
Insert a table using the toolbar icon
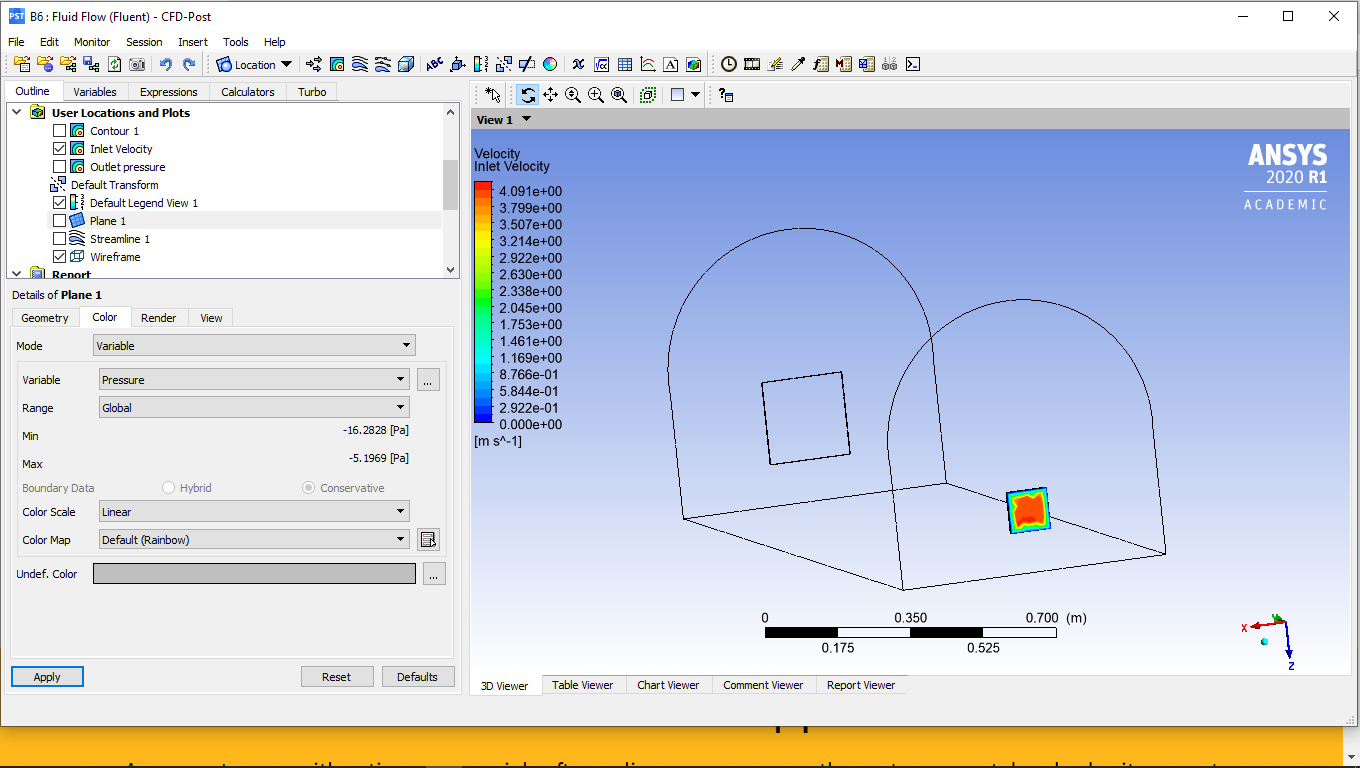[625, 64]
